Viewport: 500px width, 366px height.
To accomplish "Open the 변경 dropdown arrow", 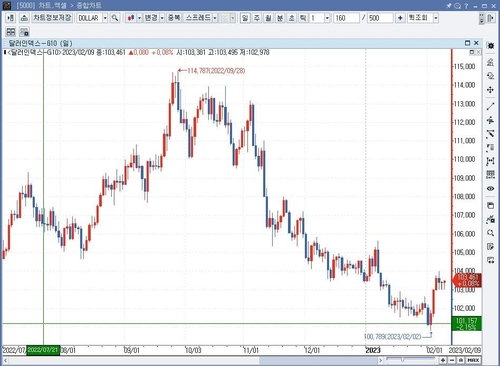I will click(162, 18).
